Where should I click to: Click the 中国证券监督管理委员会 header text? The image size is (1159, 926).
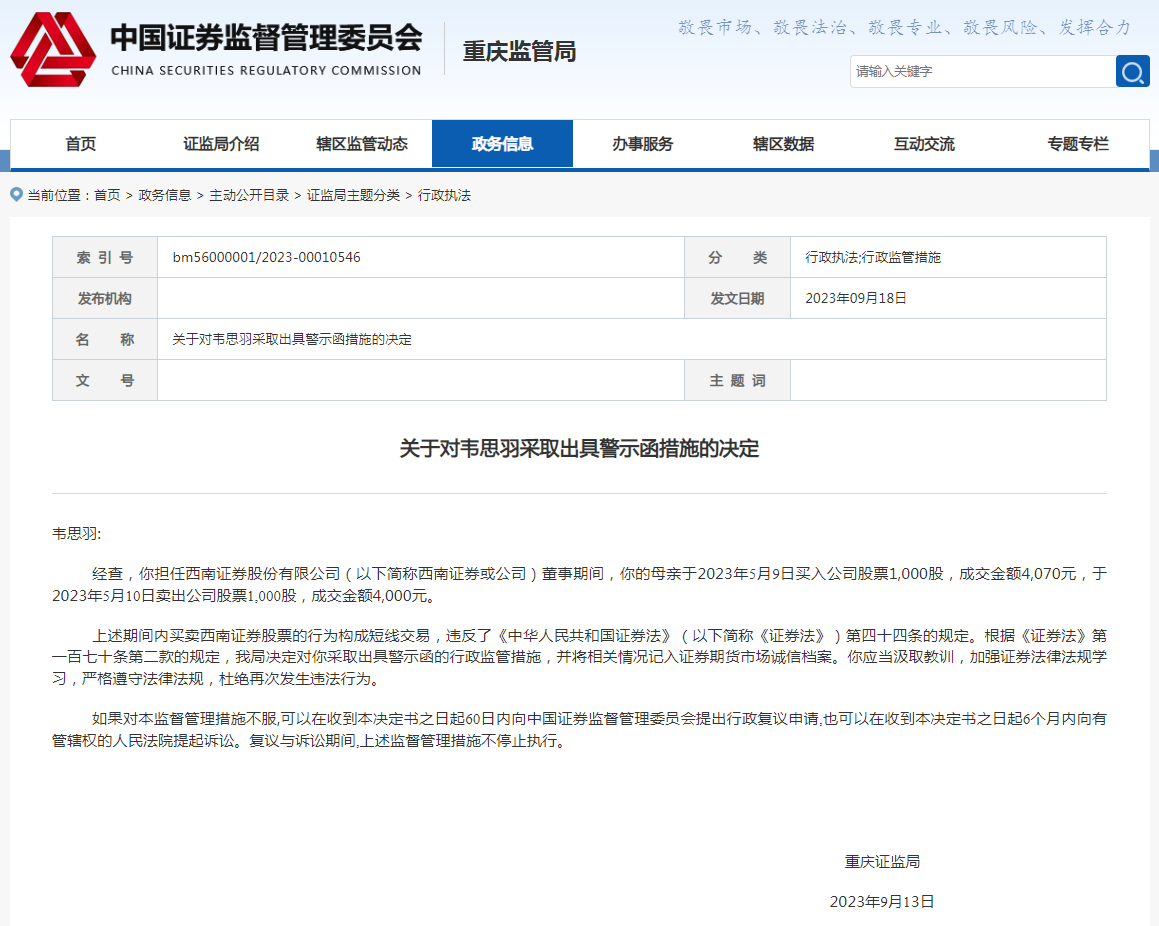pyautogui.click(x=266, y=39)
